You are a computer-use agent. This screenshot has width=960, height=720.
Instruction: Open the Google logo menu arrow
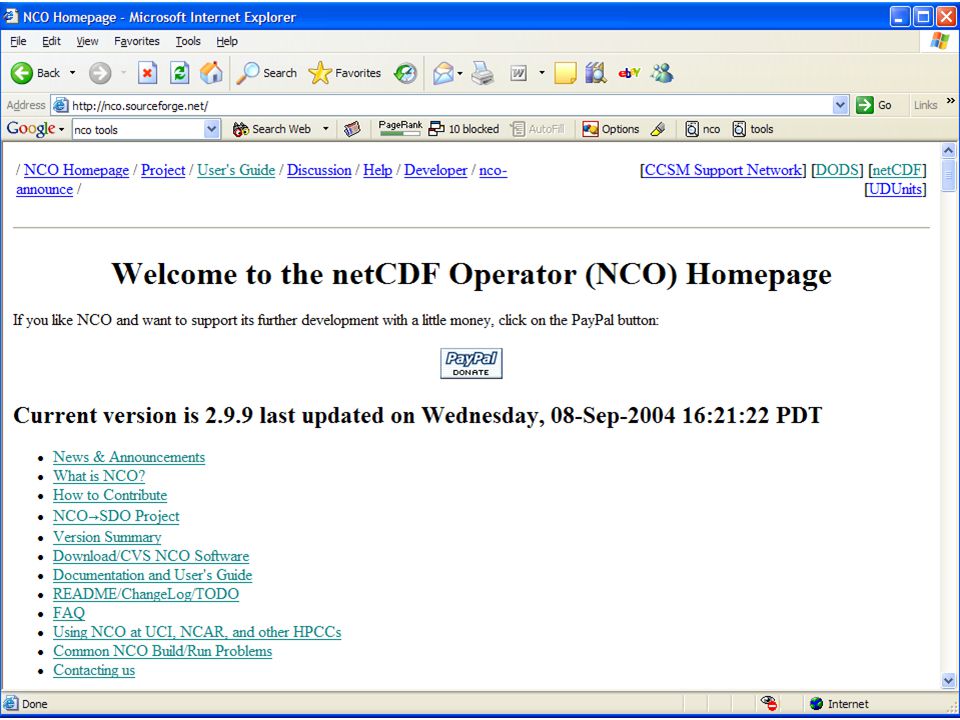(x=62, y=130)
